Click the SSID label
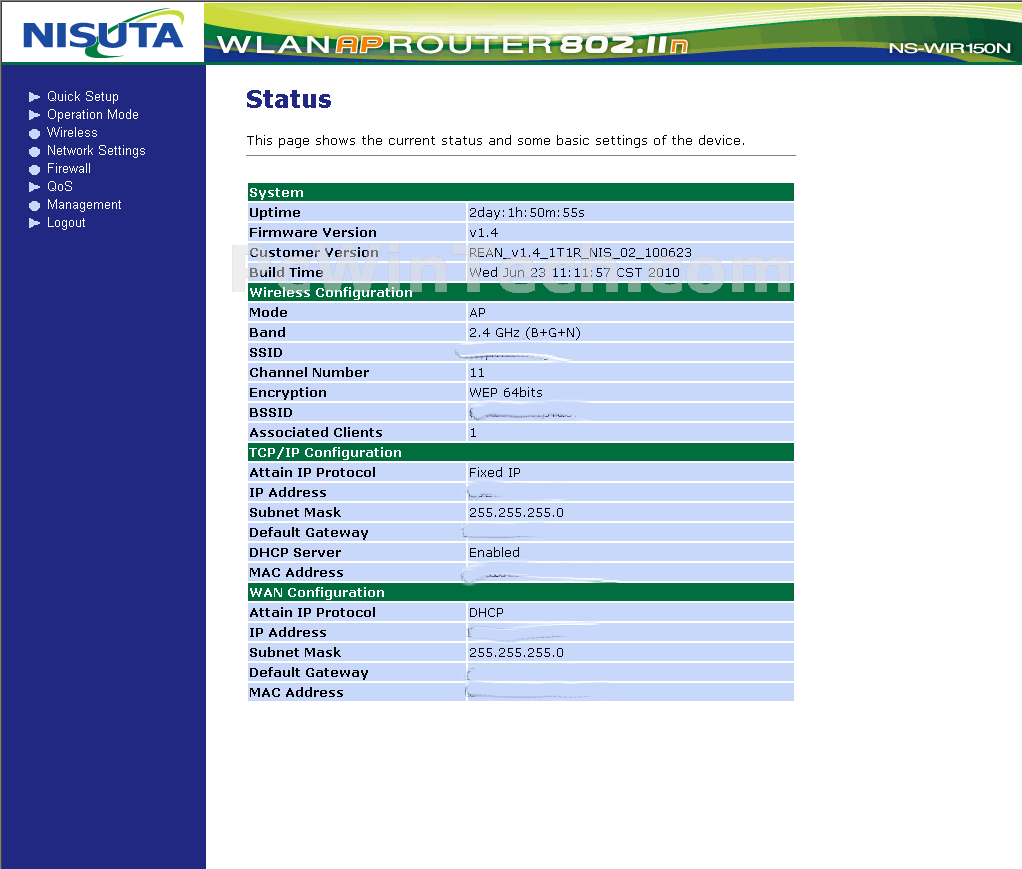 pyautogui.click(x=266, y=353)
